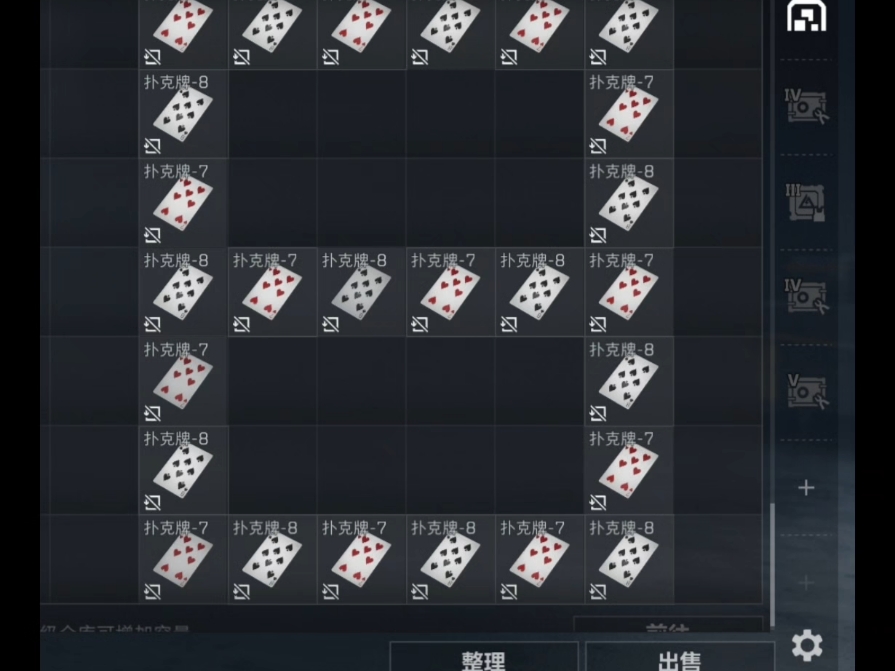Click the warehouse grid vertical scrollbar

click(772, 565)
